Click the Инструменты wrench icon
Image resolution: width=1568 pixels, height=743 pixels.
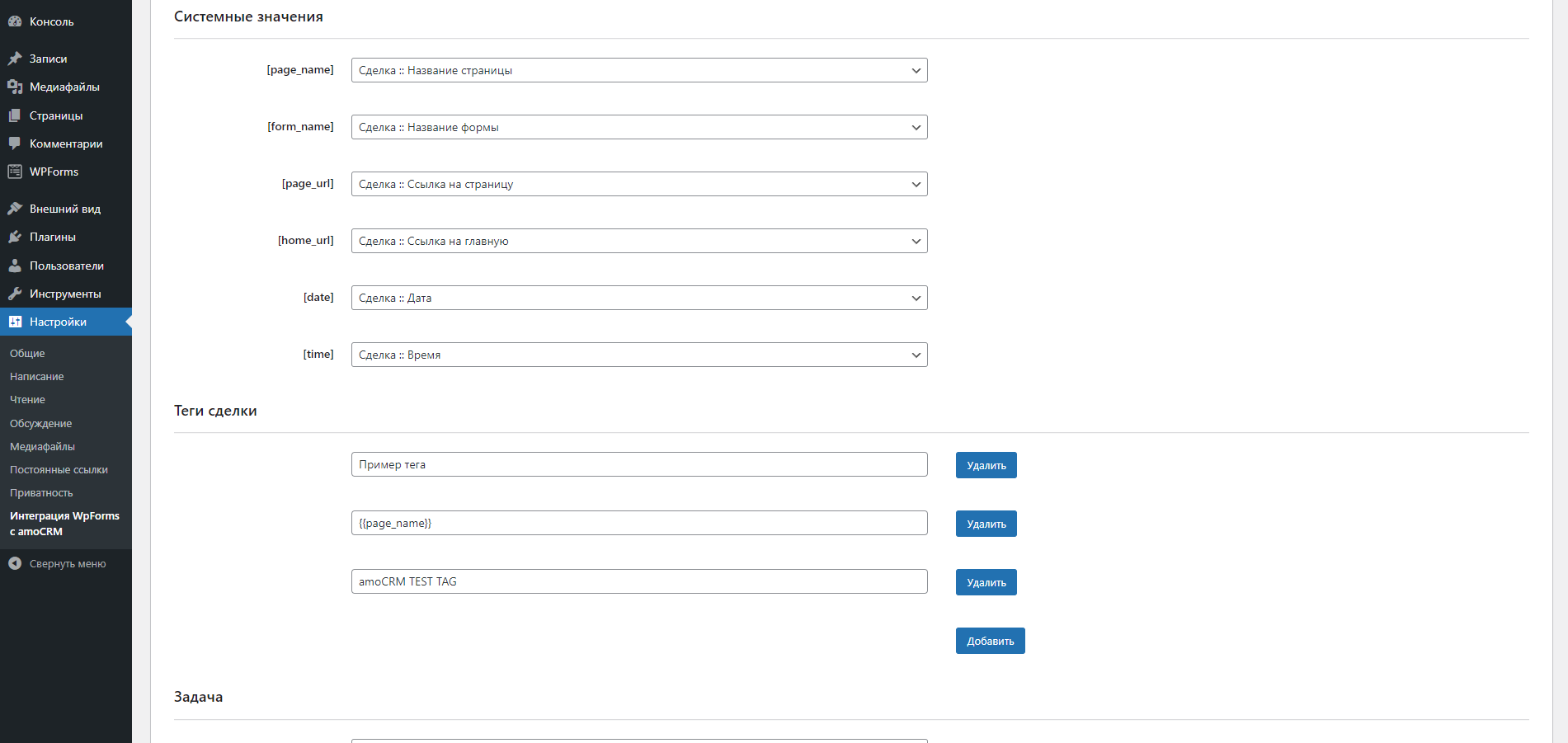point(15,294)
